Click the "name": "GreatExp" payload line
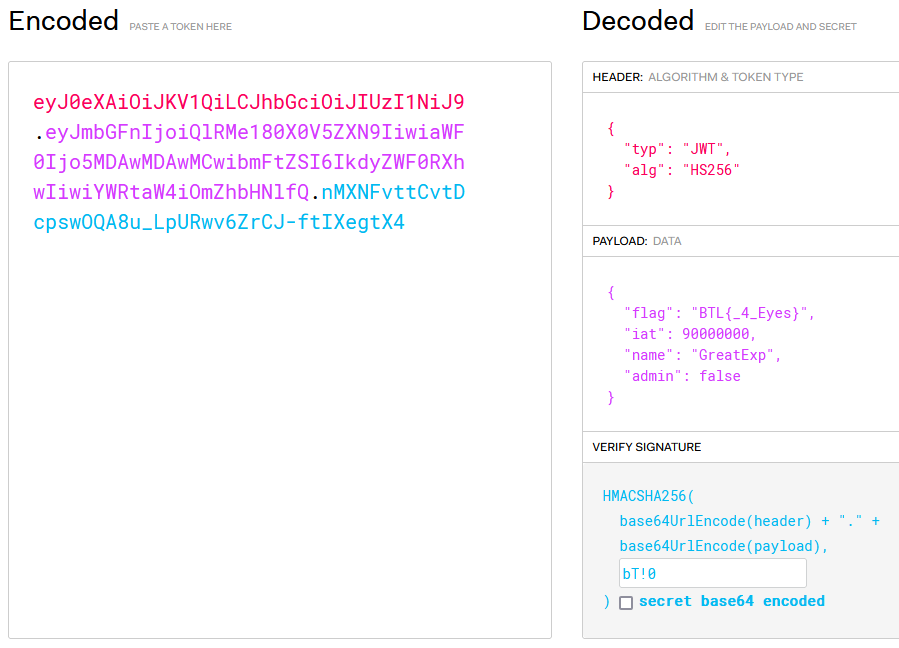899x648 pixels. [x=702, y=355]
